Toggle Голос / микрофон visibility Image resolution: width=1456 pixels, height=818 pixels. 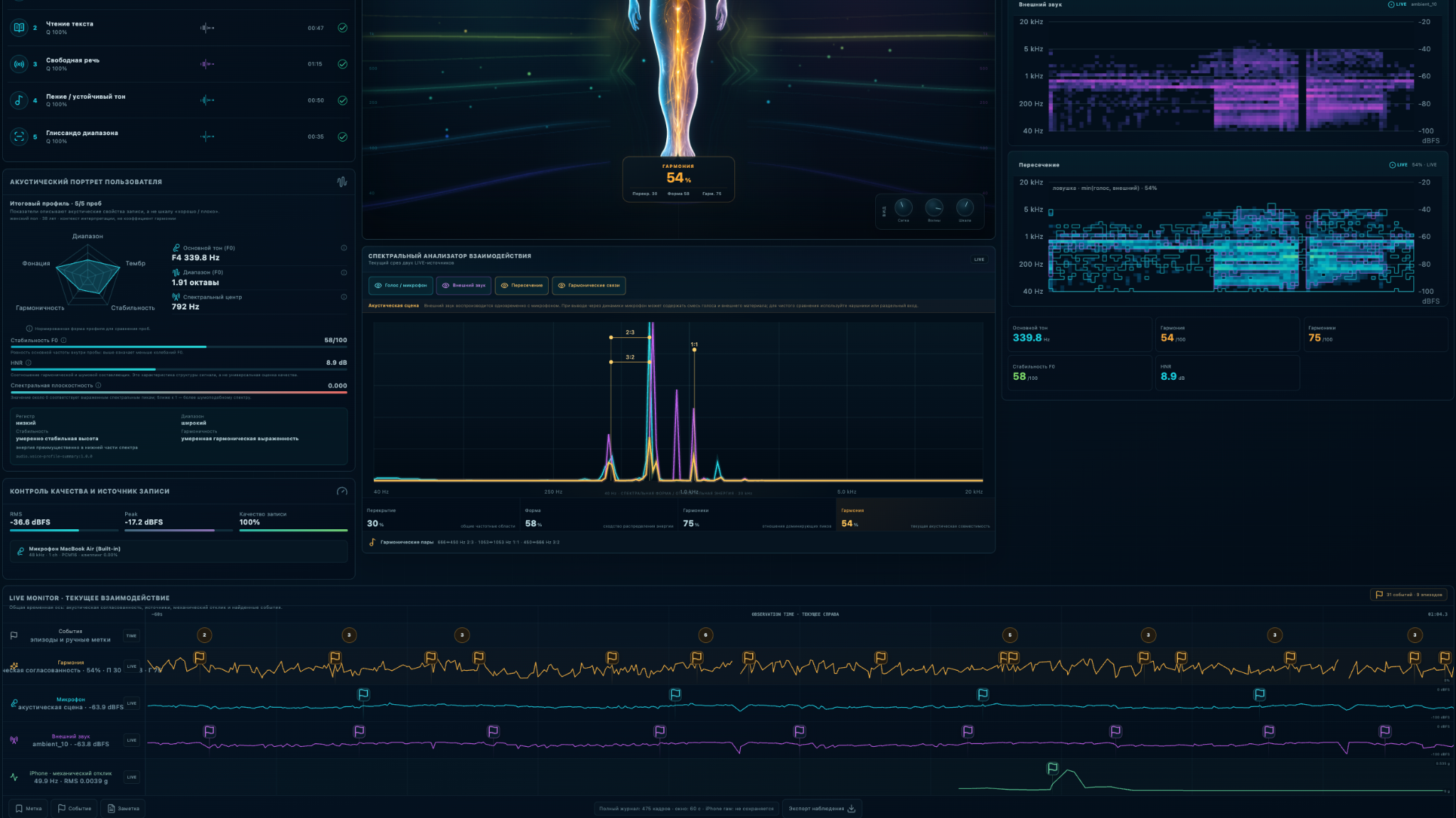(400, 285)
